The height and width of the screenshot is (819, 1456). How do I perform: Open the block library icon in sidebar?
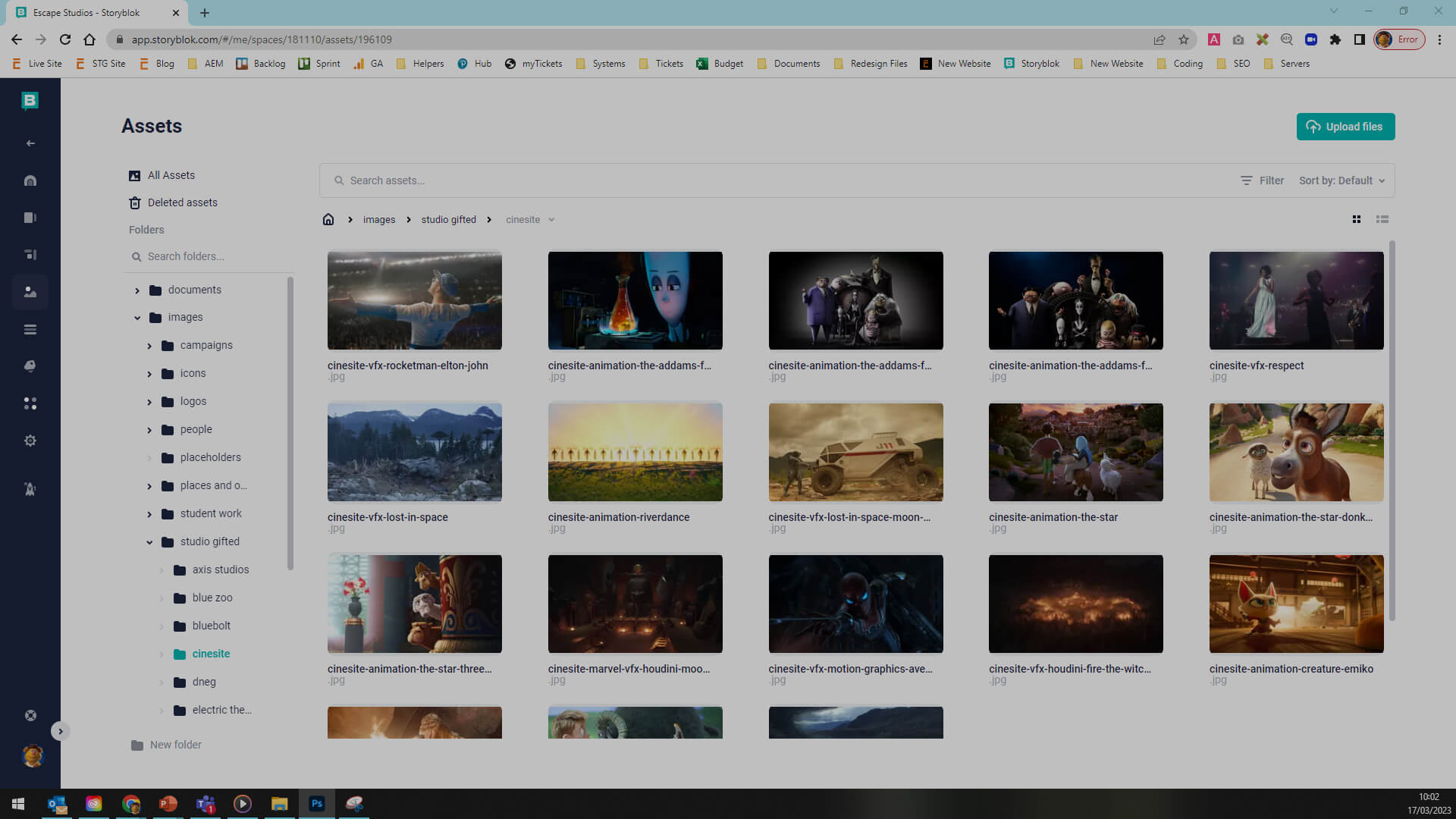[30, 255]
